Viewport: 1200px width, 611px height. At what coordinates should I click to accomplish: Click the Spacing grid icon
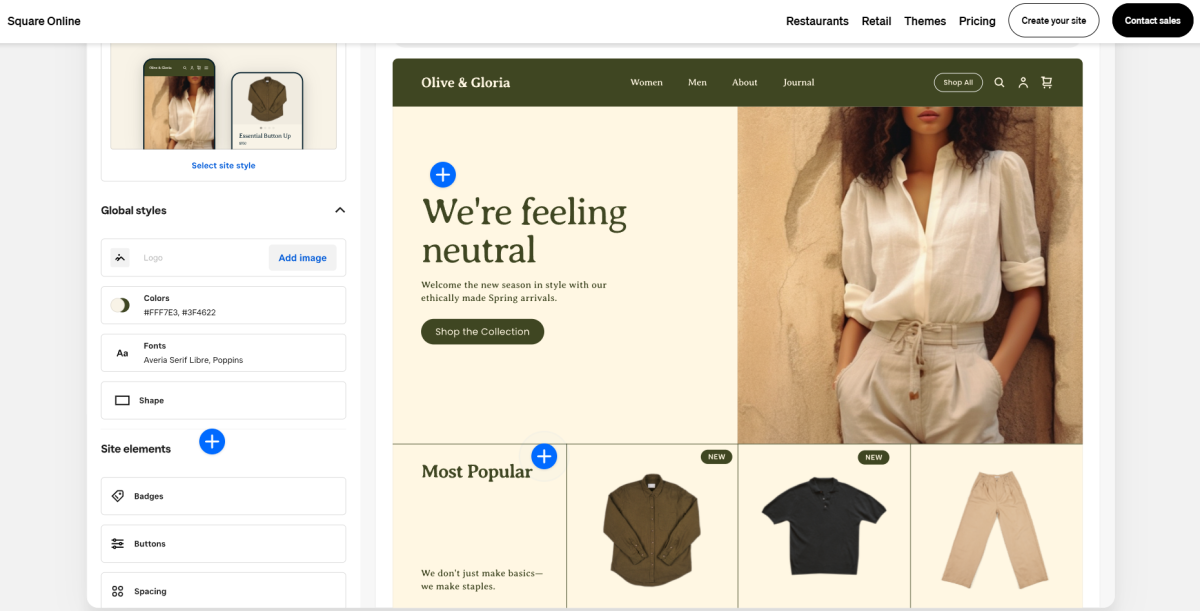point(118,591)
